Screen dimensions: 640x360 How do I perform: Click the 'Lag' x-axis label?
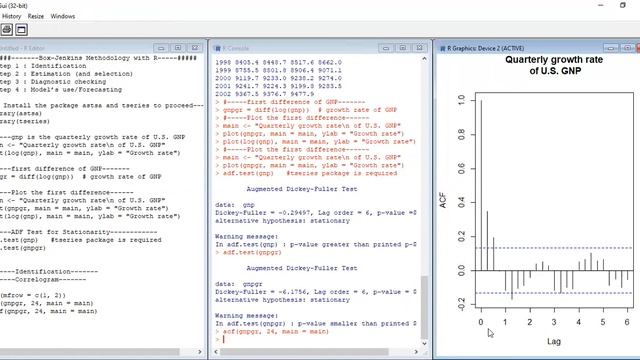[554, 341]
